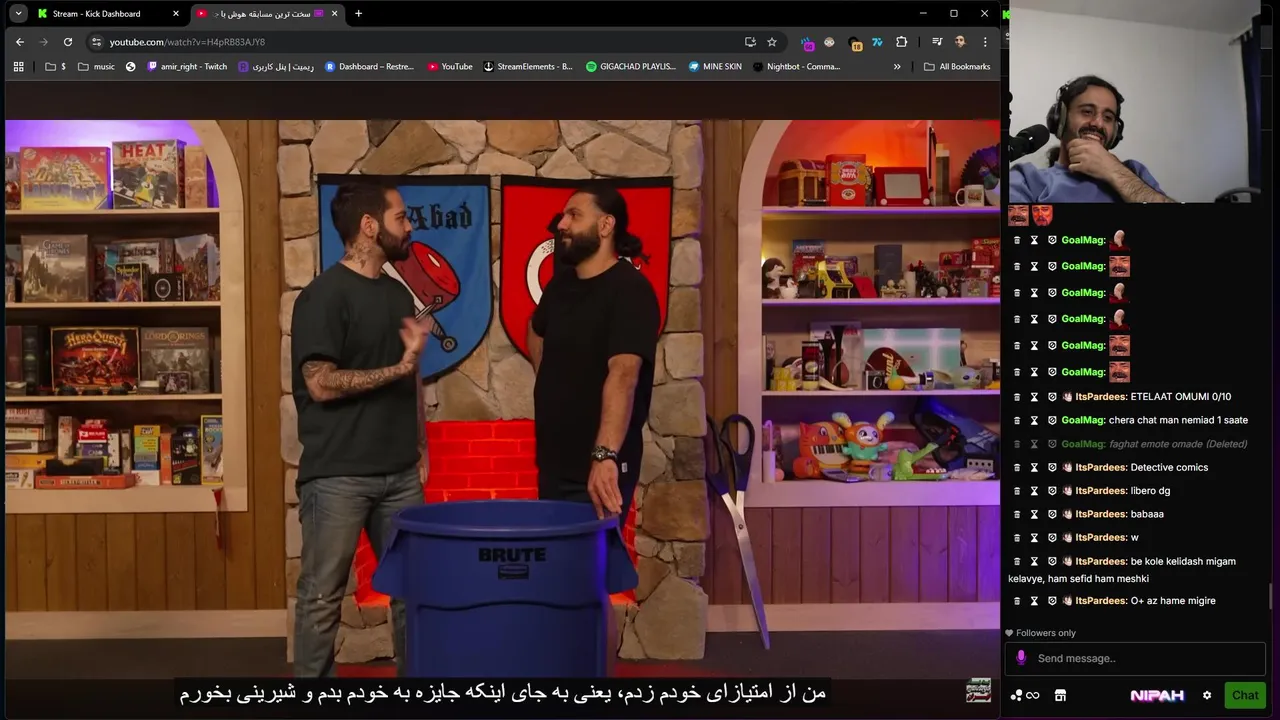Open the amir_right - Twitch bookmark
Image resolution: width=1280 pixels, height=720 pixels.
tap(187, 67)
